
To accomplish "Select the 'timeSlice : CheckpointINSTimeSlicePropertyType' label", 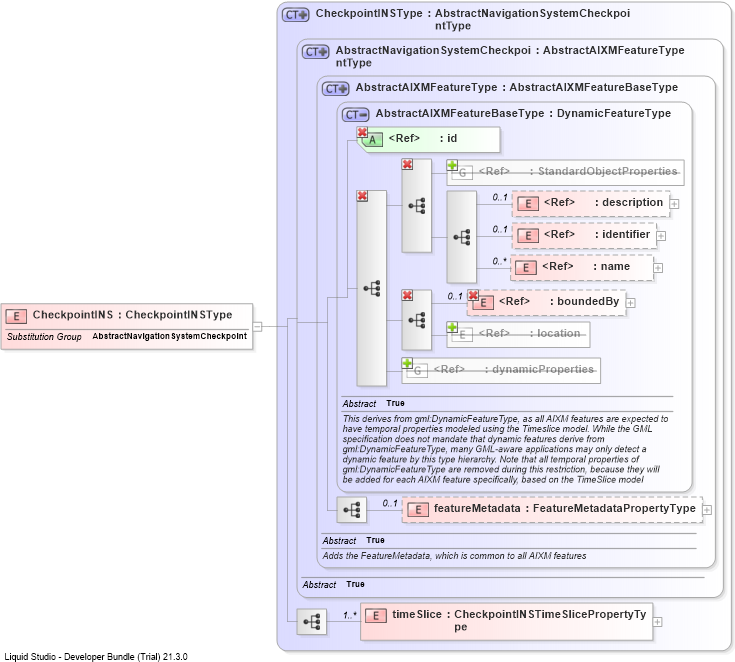I will [519, 620].
